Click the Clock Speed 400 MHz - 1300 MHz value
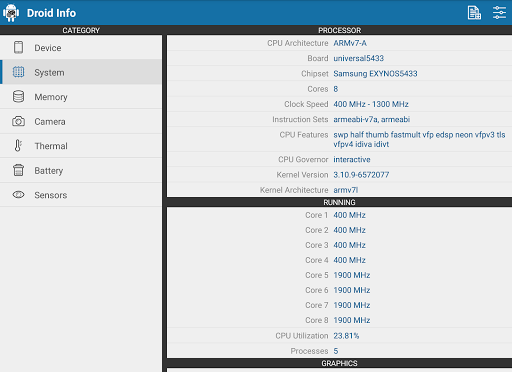This screenshot has width=512, height=372. point(371,104)
